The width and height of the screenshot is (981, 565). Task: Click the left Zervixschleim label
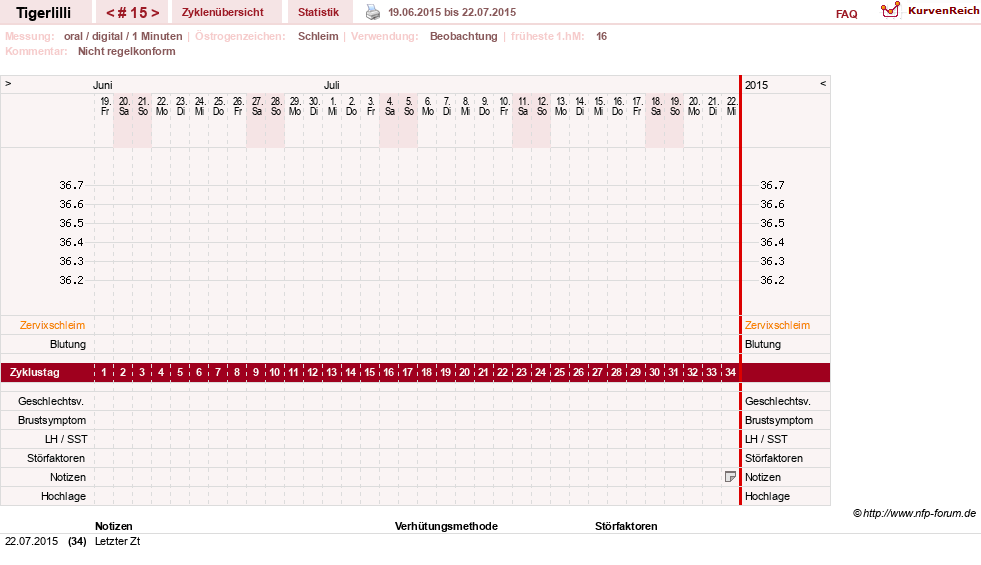(53, 325)
